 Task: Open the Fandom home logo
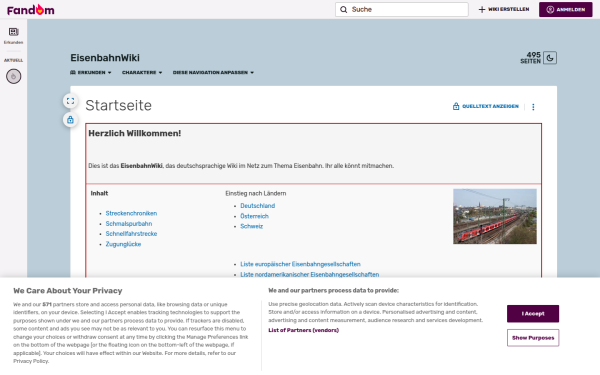coord(31,10)
